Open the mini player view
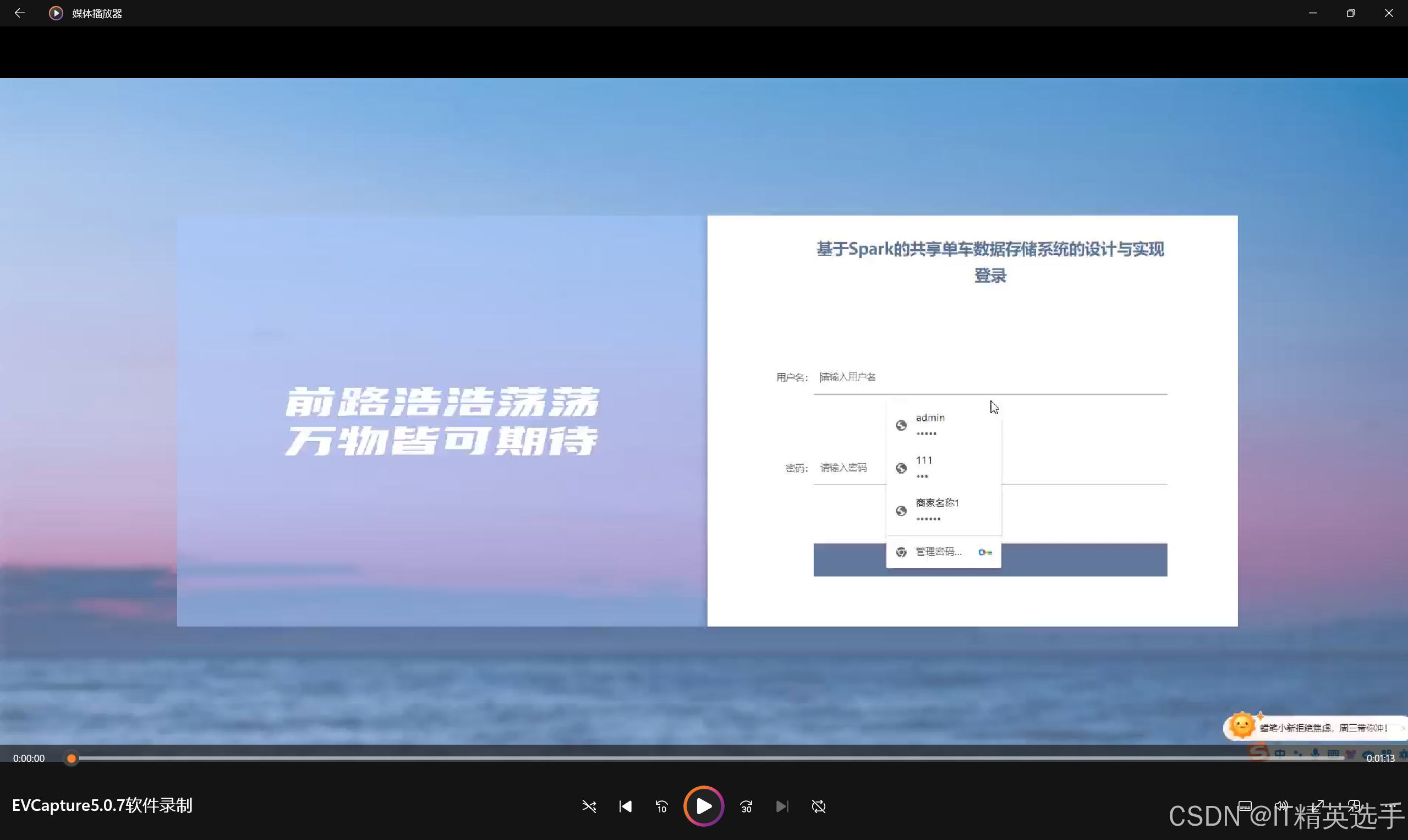This screenshot has width=1408, height=840. tap(1354, 806)
